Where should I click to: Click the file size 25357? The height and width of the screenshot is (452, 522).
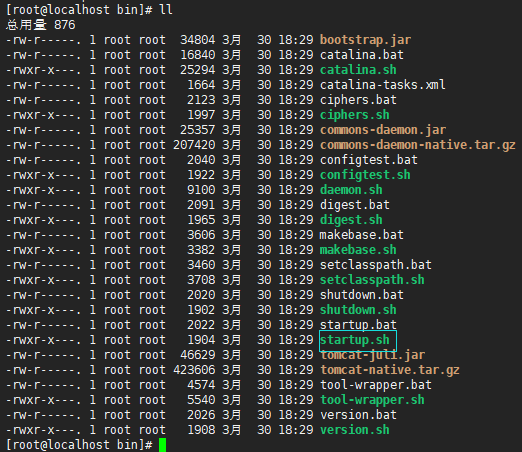tap(198, 130)
